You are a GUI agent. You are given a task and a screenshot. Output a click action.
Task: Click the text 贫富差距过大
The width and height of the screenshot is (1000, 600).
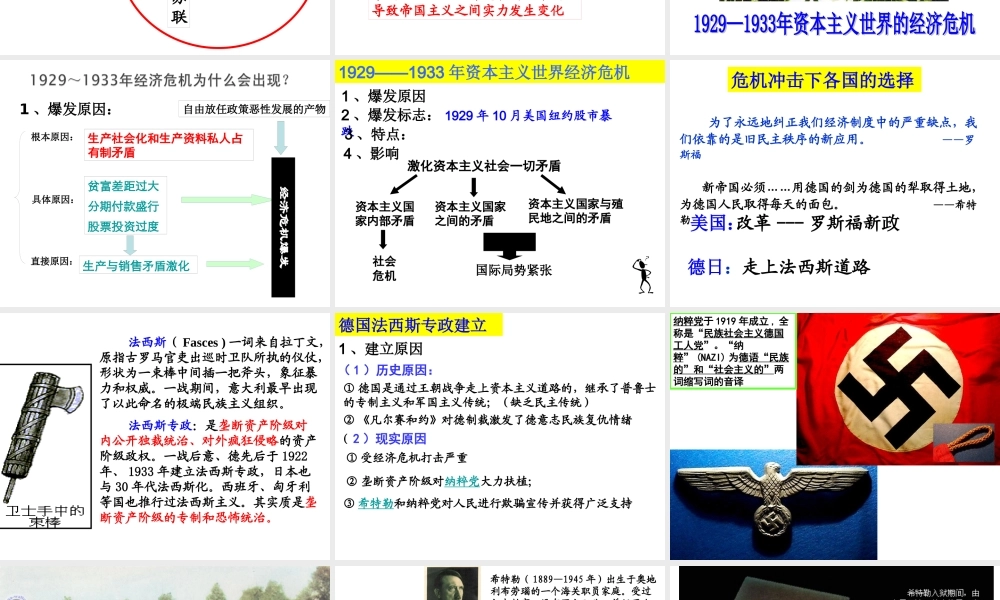[124, 186]
